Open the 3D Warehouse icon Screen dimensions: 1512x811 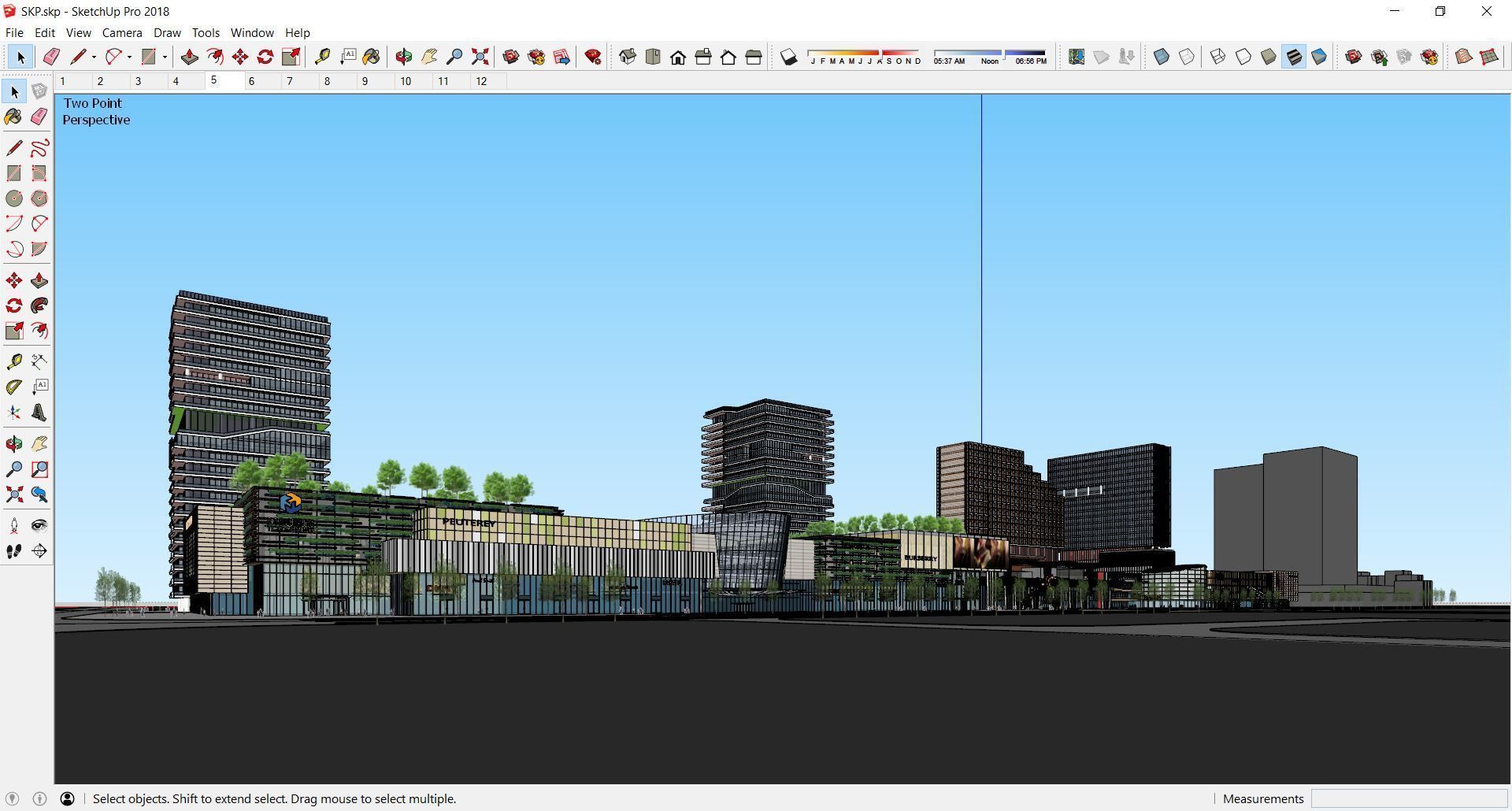[x=511, y=57]
